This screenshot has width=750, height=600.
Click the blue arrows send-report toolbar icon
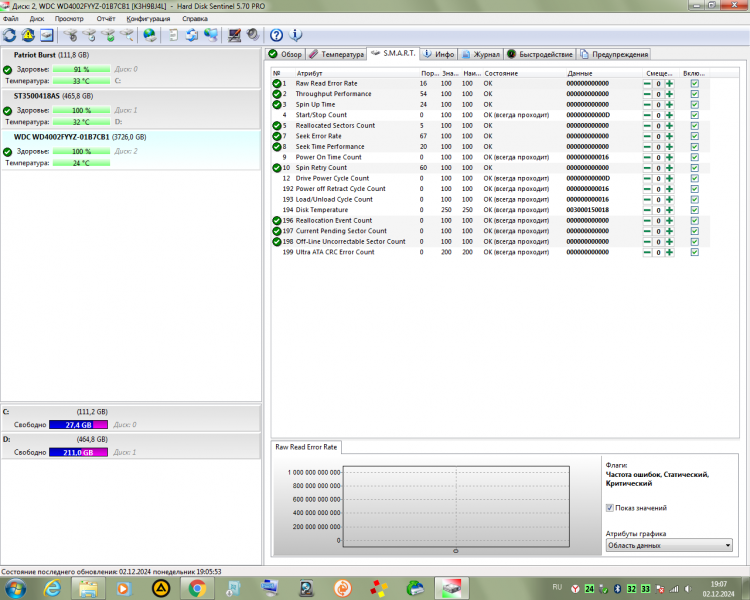192,35
